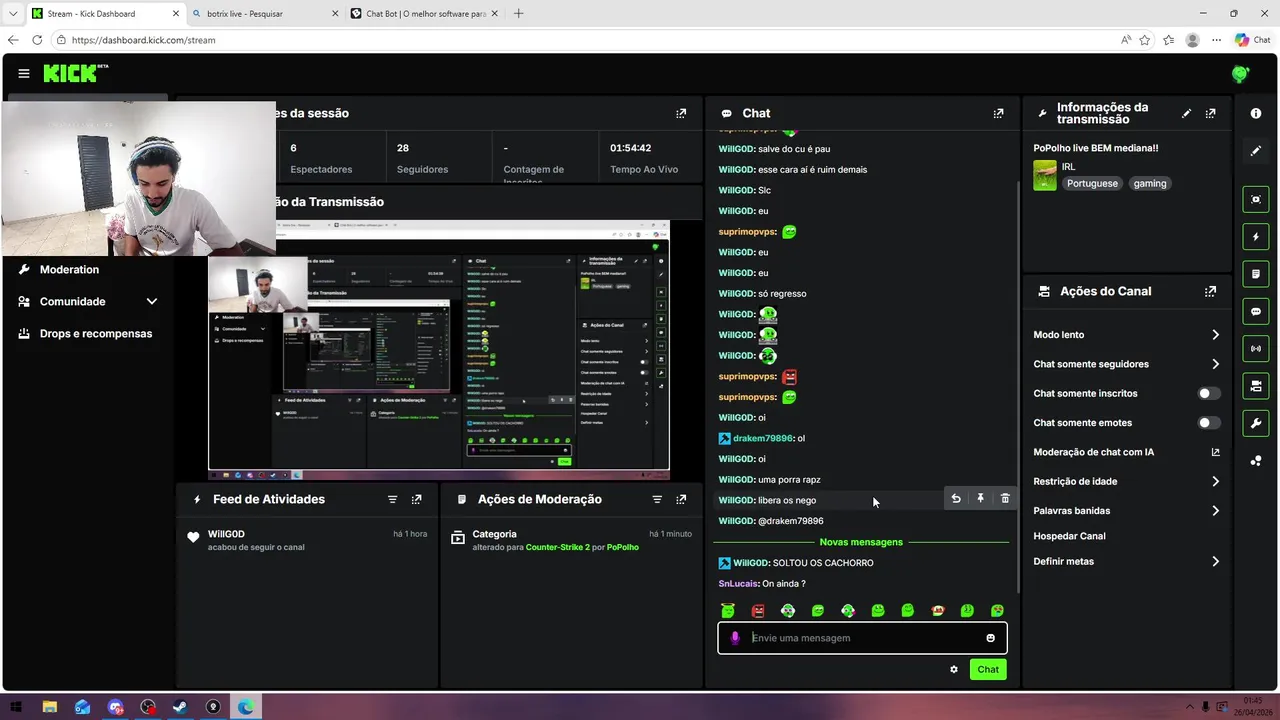Click the Portuguese stream tag

(x=1092, y=184)
